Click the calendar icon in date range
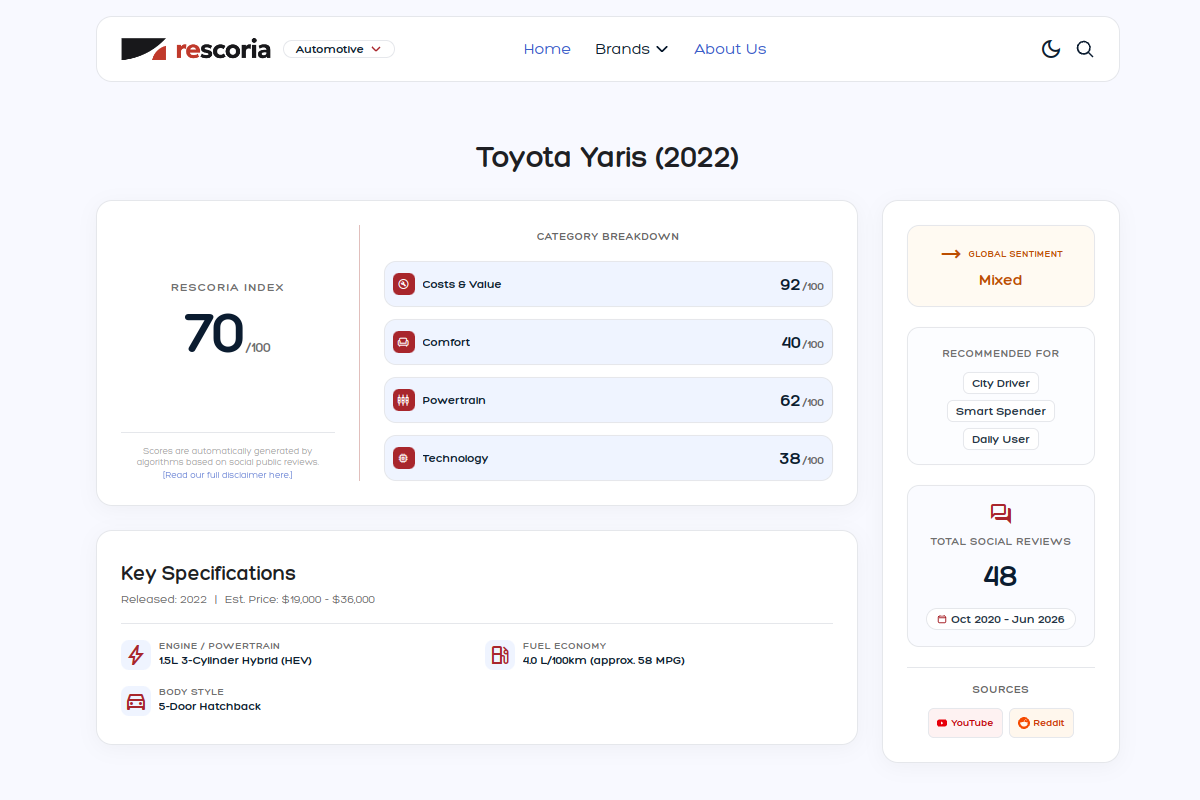This screenshot has height=800, width=1200. 942,619
